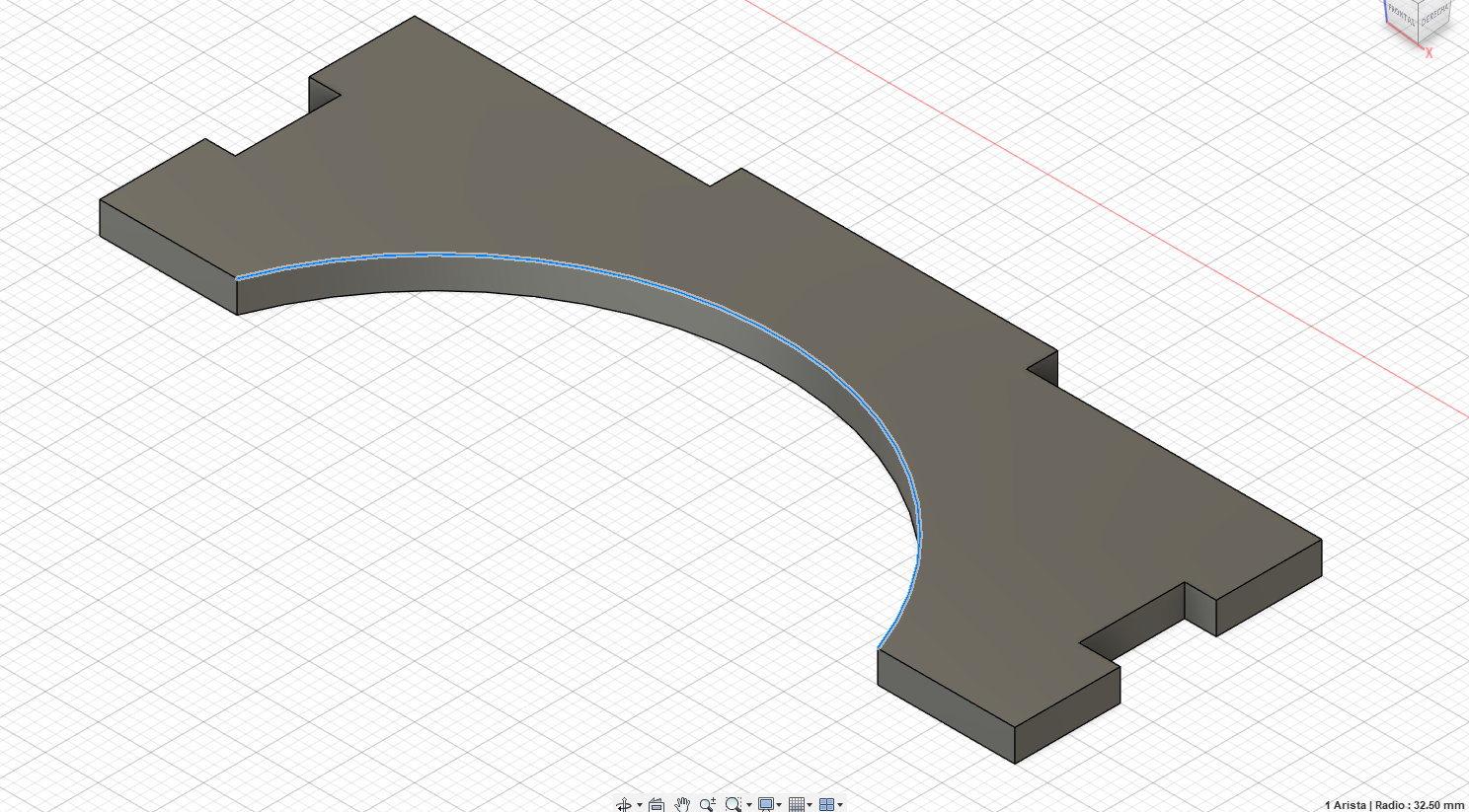Image resolution: width=1469 pixels, height=812 pixels.
Task: Open the Orbit tool dropdown arrow
Action: pos(640,805)
